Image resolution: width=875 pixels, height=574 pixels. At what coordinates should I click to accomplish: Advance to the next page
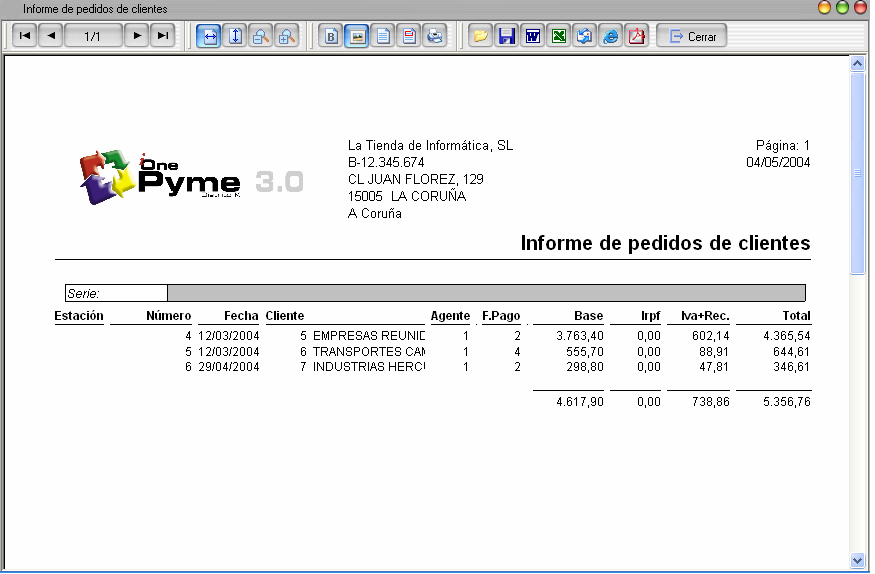137,36
